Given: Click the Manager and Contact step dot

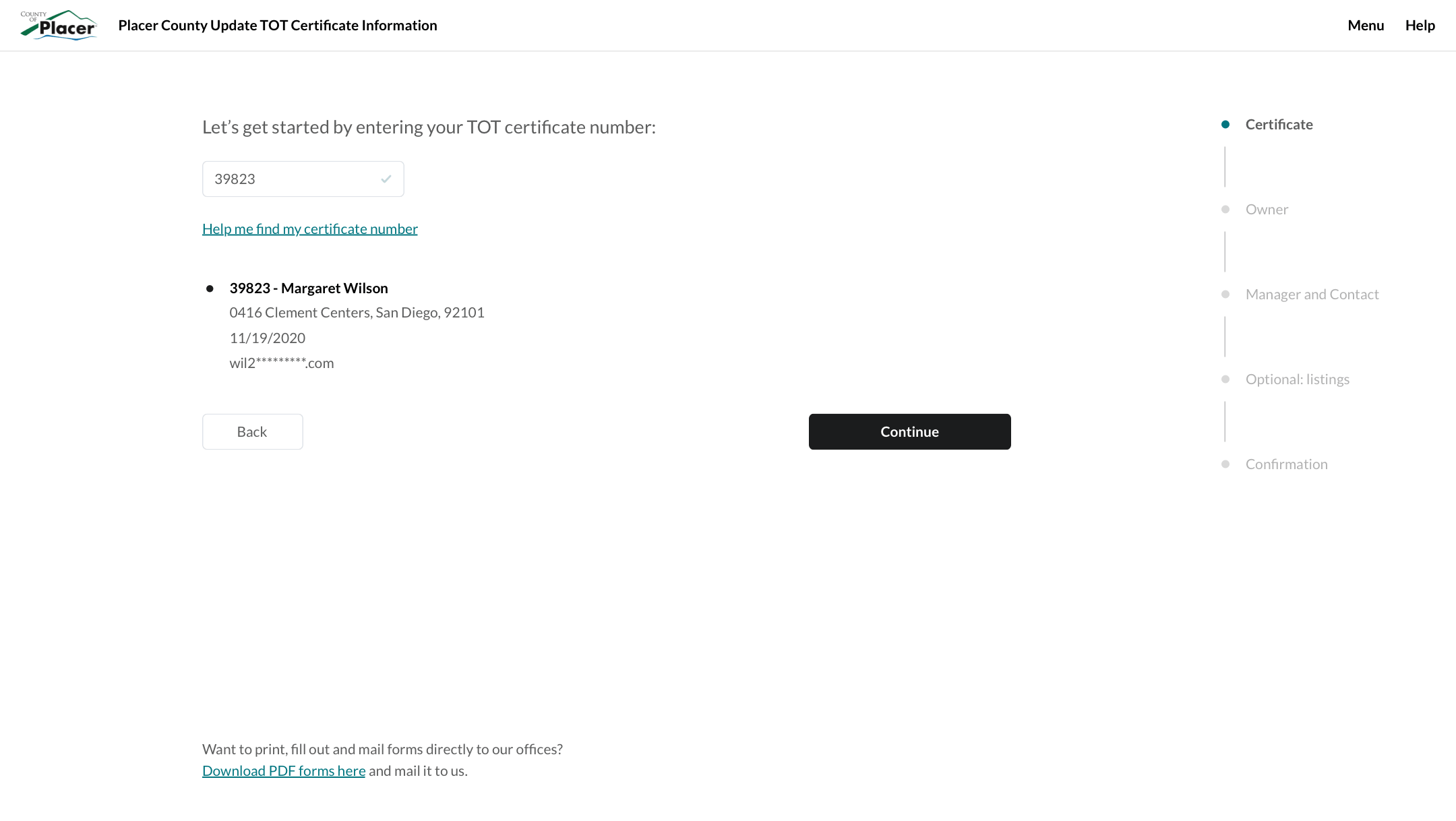Looking at the screenshot, I should click(x=1225, y=295).
